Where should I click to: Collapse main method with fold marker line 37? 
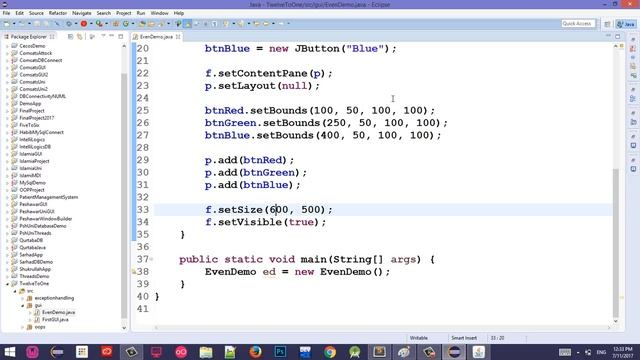click(x=151, y=259)
